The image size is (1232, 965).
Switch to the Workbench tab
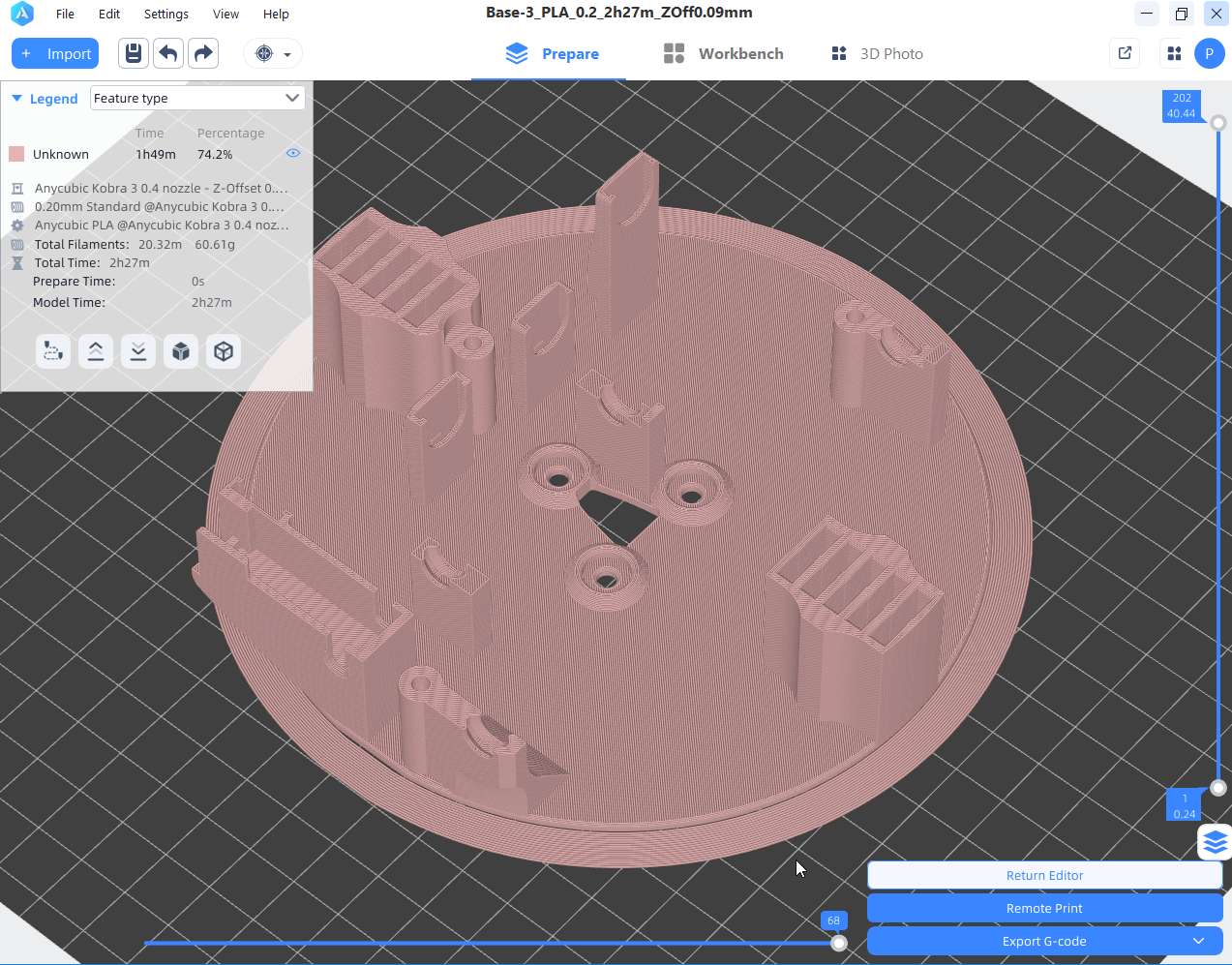(724, 53)
